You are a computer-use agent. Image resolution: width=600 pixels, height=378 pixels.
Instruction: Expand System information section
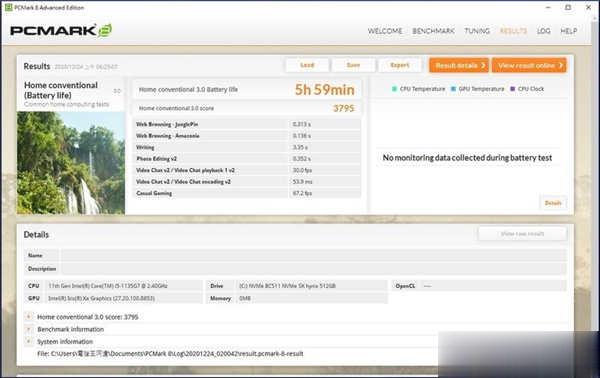pyautogui.click(x=28, y=341)
